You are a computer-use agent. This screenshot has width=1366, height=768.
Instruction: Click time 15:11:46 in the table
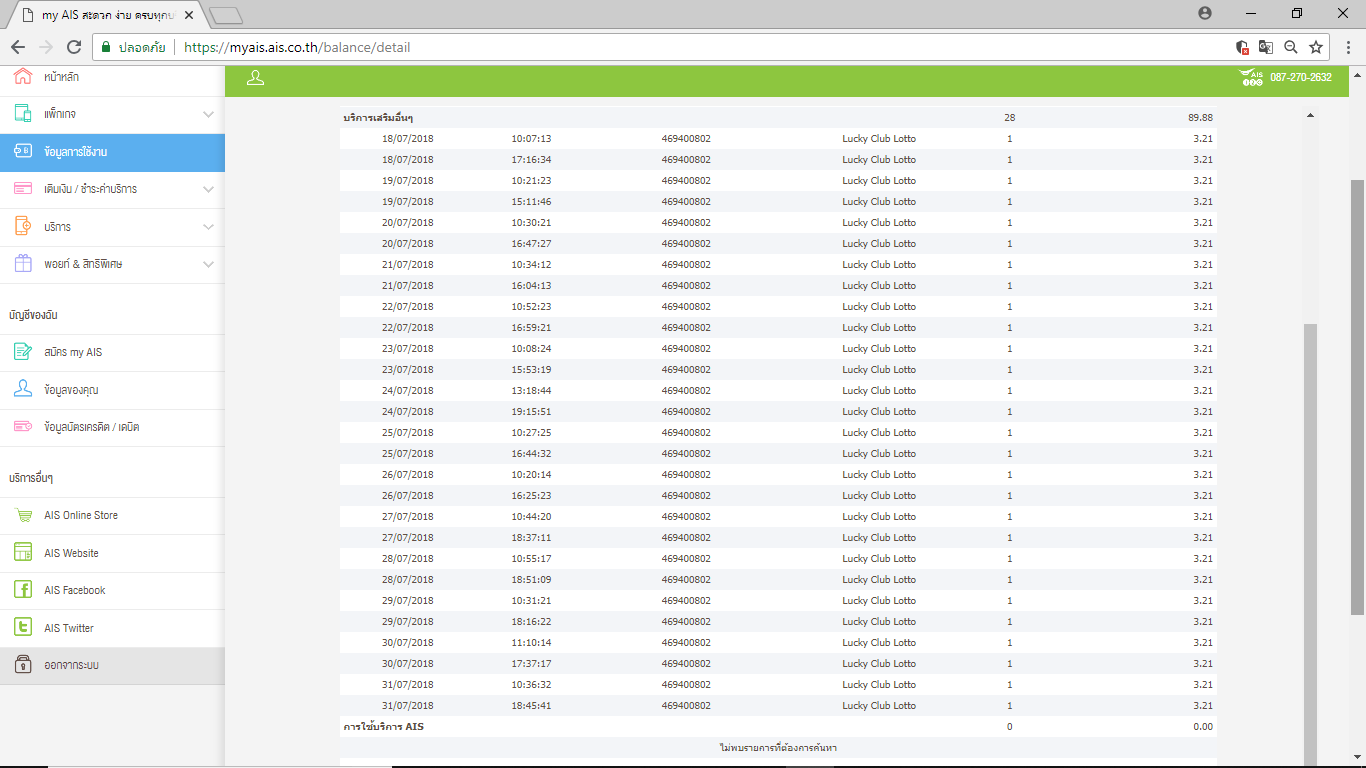click(531, 202)
